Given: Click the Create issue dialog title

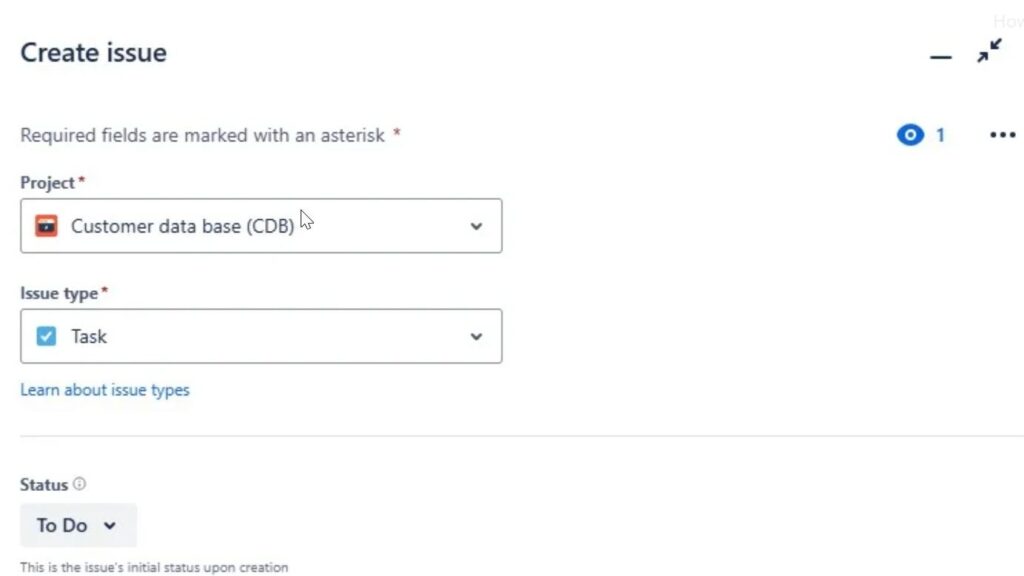Looking at the screenshot, I should tap(93, 53).
